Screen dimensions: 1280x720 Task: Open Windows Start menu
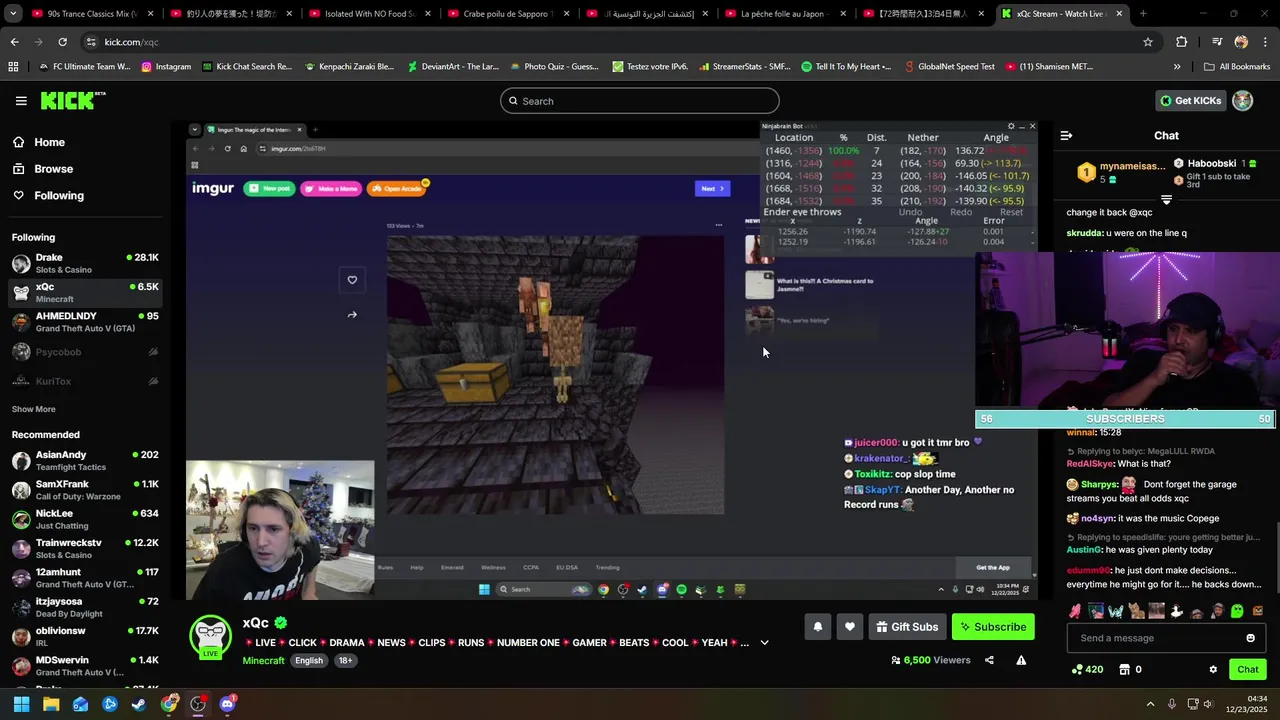(21, 704)
